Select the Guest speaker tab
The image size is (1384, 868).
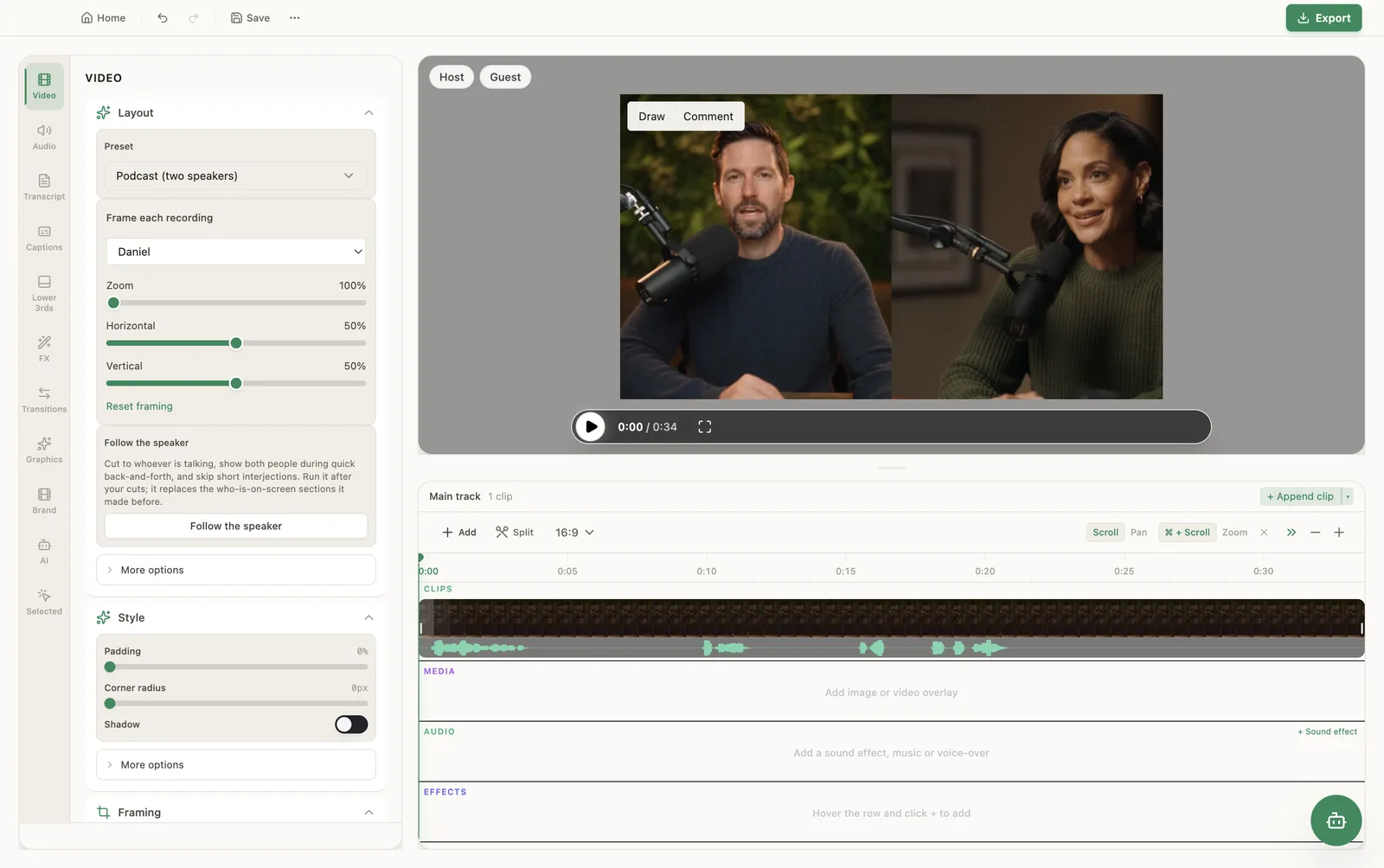pyautogui.click(x=505, y=77)
